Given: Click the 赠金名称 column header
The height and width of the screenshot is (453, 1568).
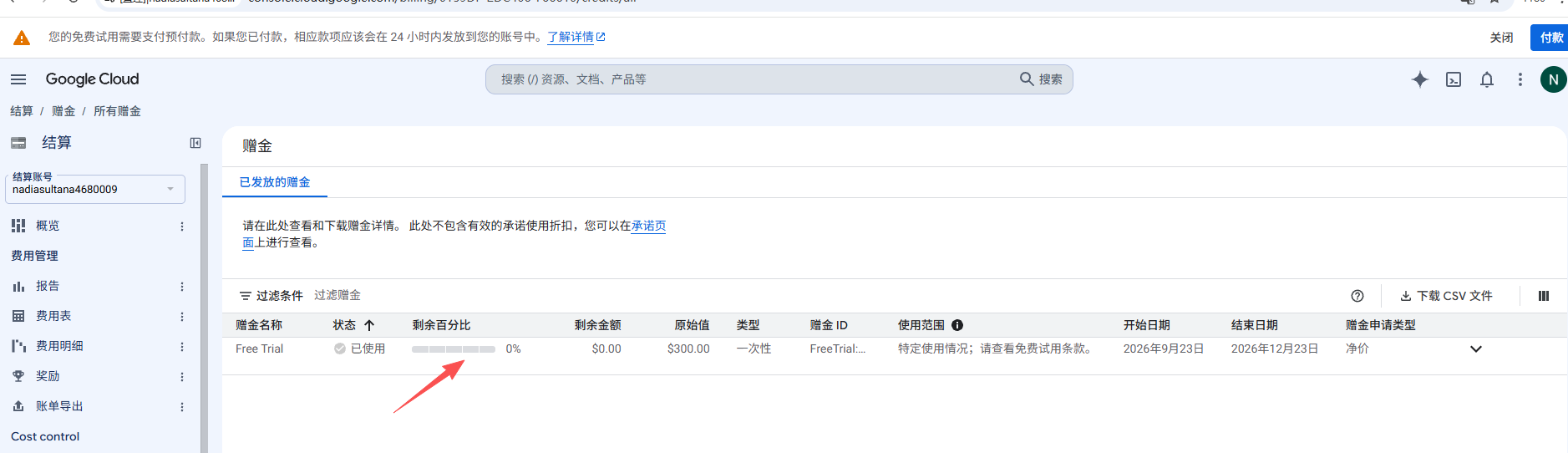Looking at the screenshot, I should pos(259,325).
